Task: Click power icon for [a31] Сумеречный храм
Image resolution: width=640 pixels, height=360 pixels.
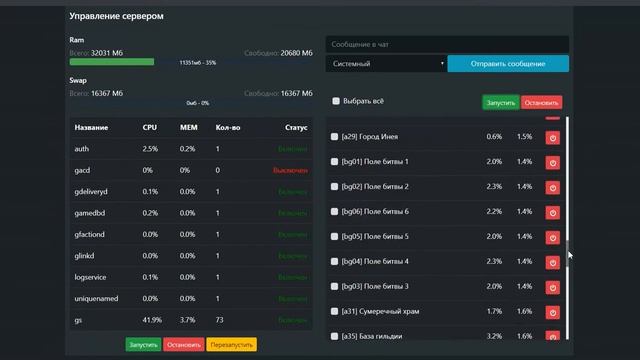Action: click(553, 313)
